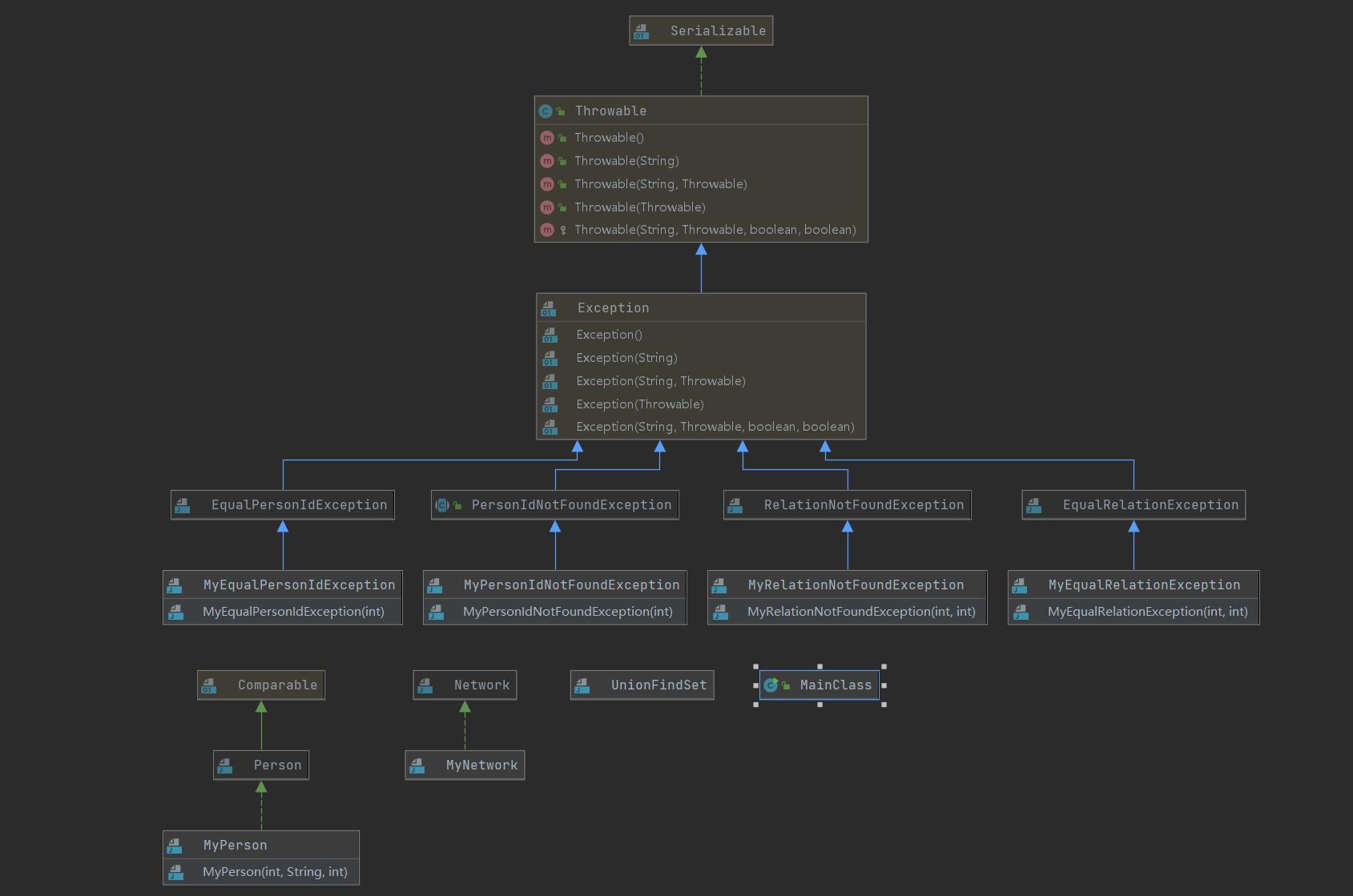The image size is (1353, 896).
Task: Click the MyEqualRelationException title icon
Action: 1020,585
